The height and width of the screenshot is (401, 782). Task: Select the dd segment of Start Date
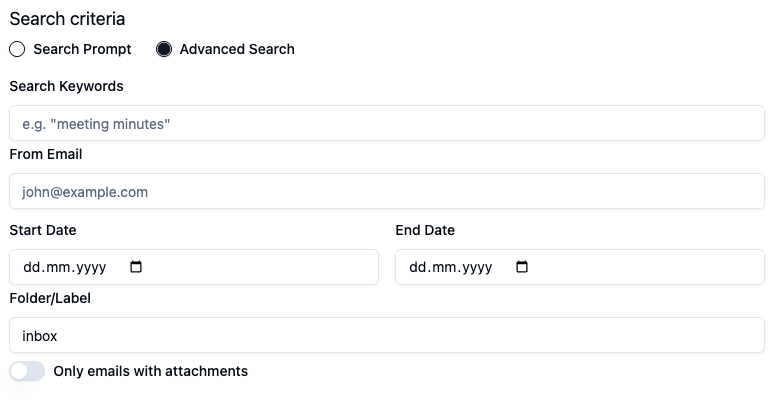pyautogui.click(x=31, y=267)
